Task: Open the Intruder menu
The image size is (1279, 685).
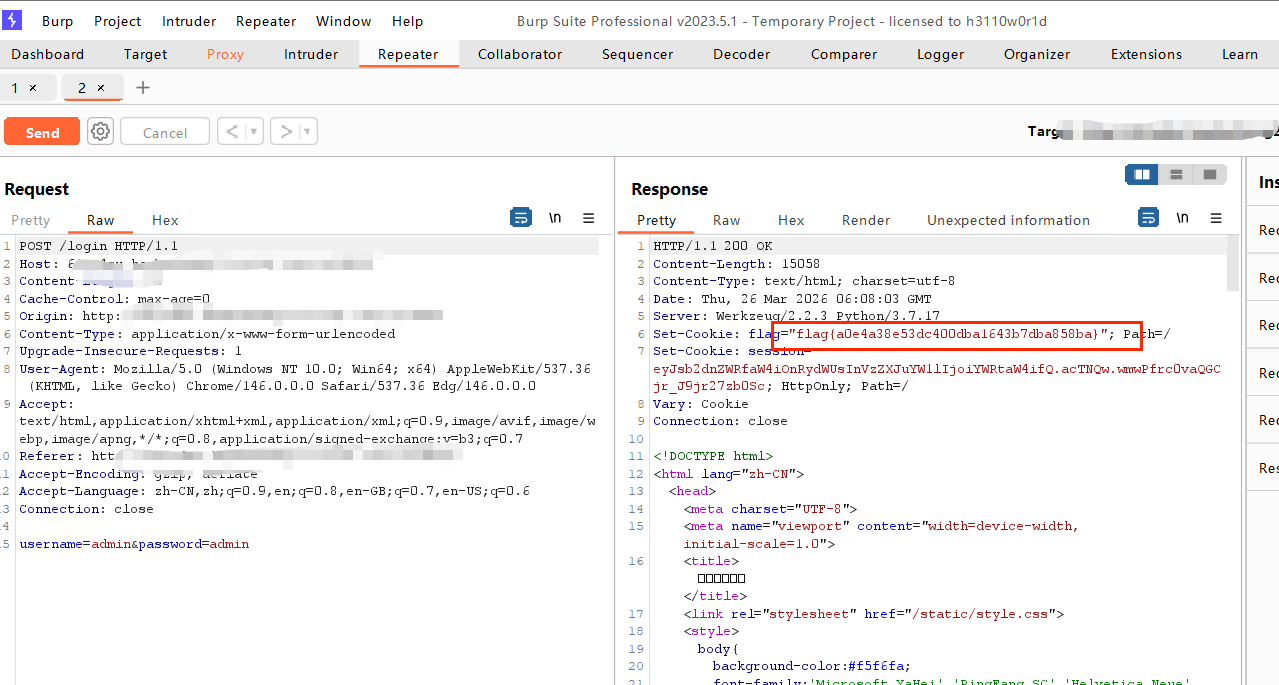Action: (x=189, y=21)
